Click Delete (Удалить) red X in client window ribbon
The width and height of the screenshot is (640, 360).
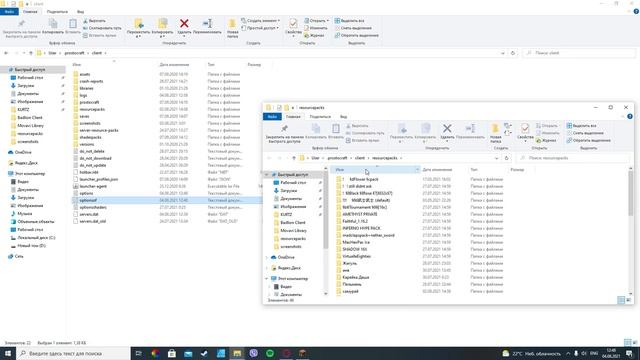pos(184,24)
